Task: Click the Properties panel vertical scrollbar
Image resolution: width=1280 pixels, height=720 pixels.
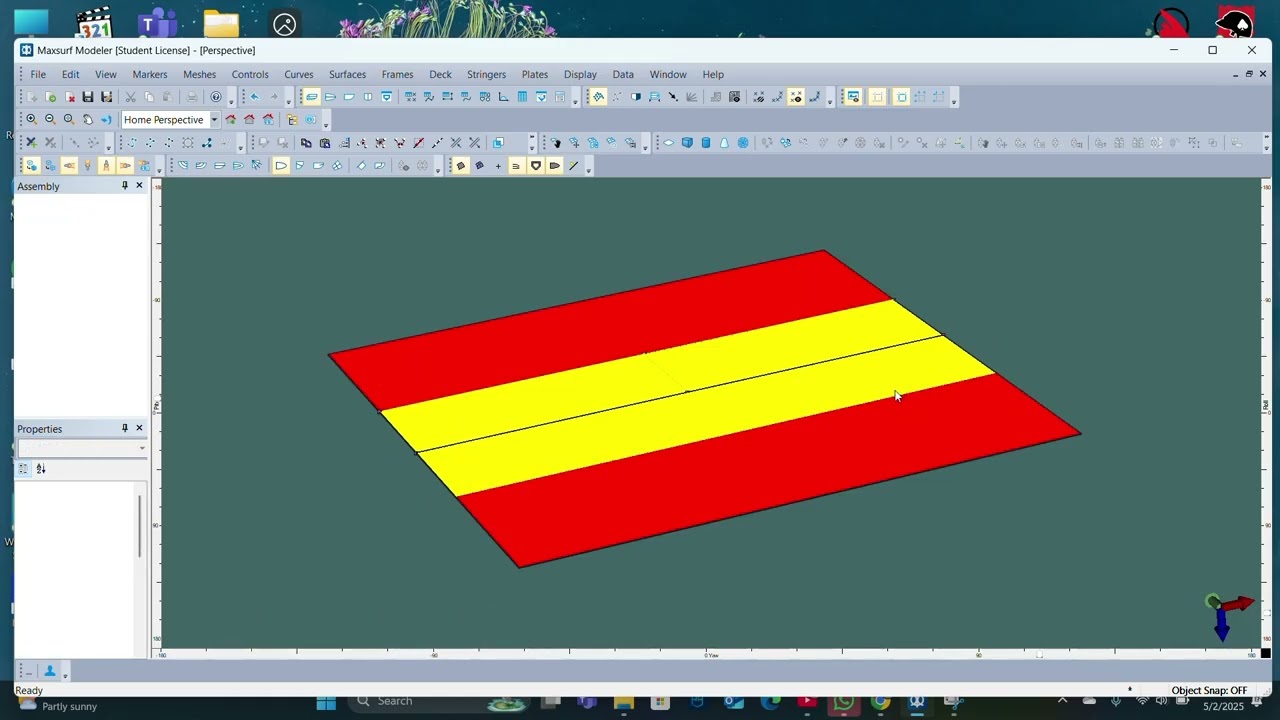Action: (140, 525)
